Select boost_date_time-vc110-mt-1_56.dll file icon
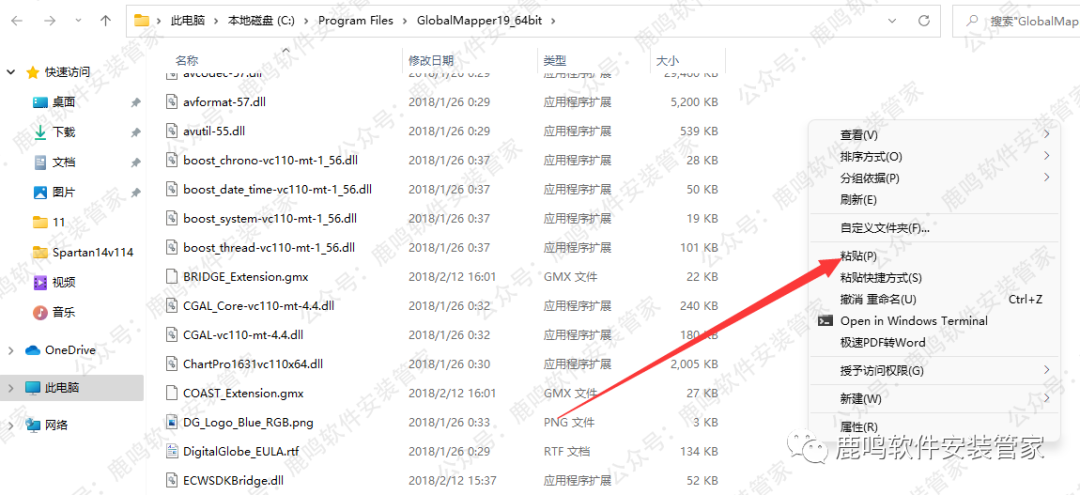This screenshot has height=495, width=1080. [172, 189]
